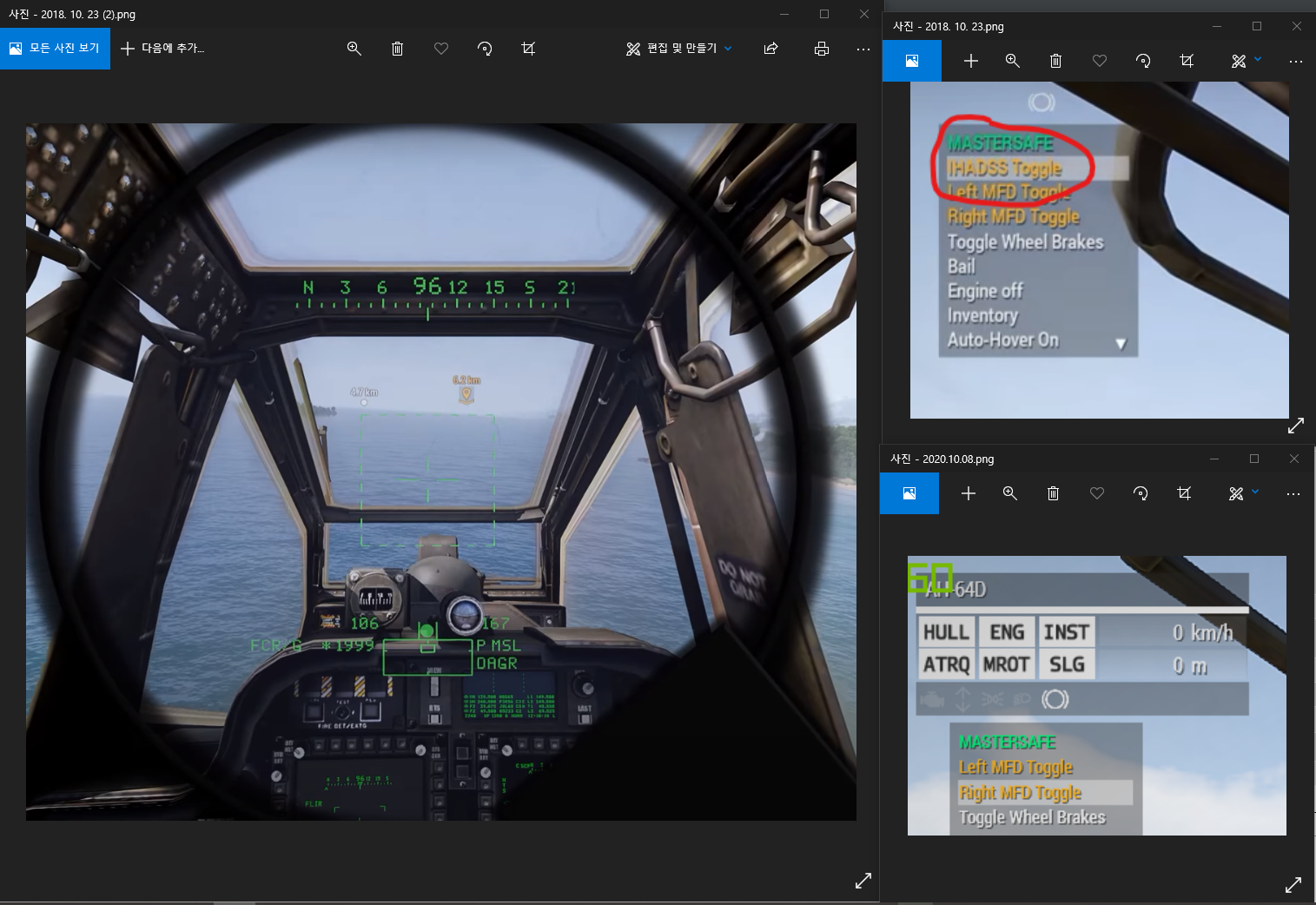Toggle favorite heart in the 2020.10.08.png window
Image resolution: width=1316 pixels, height=905 pixels.
pyautogui.click(x=1097, y=493)
